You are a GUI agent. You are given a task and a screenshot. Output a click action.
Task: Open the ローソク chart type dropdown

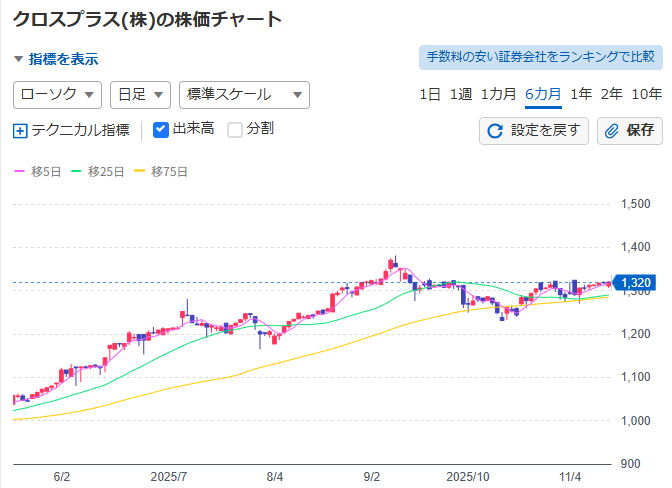[x=57, y=95]
